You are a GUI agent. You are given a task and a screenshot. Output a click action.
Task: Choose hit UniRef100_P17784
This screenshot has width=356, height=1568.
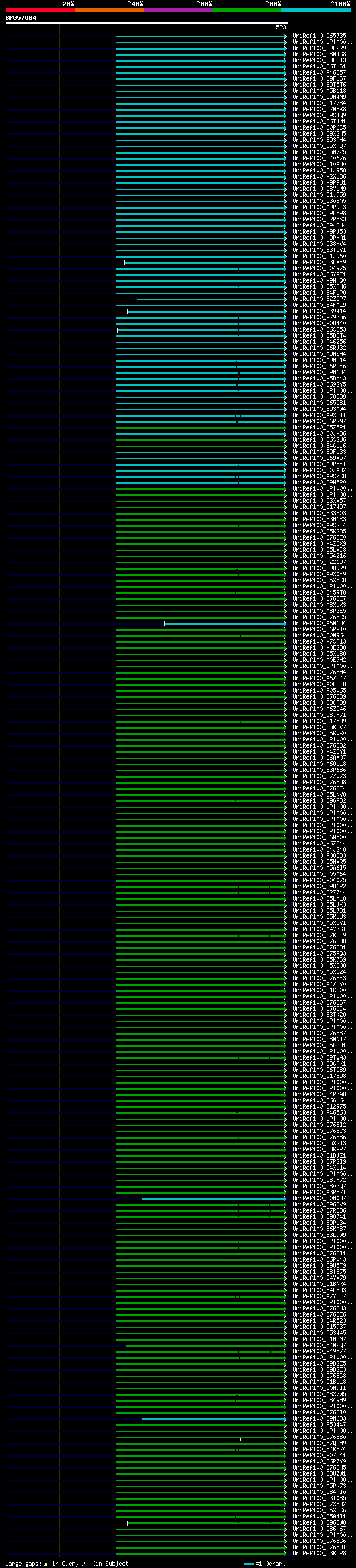pyautogui.click(x=319, y=103)
